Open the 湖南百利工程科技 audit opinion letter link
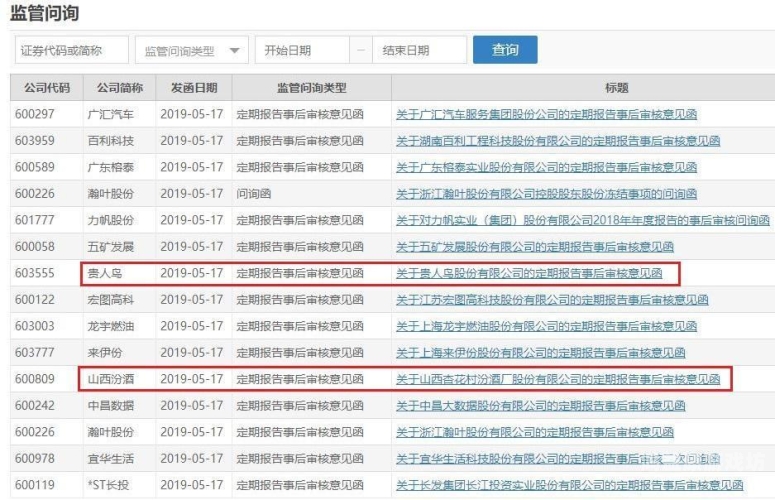This screenshot has height=500, width=775. 558,141
